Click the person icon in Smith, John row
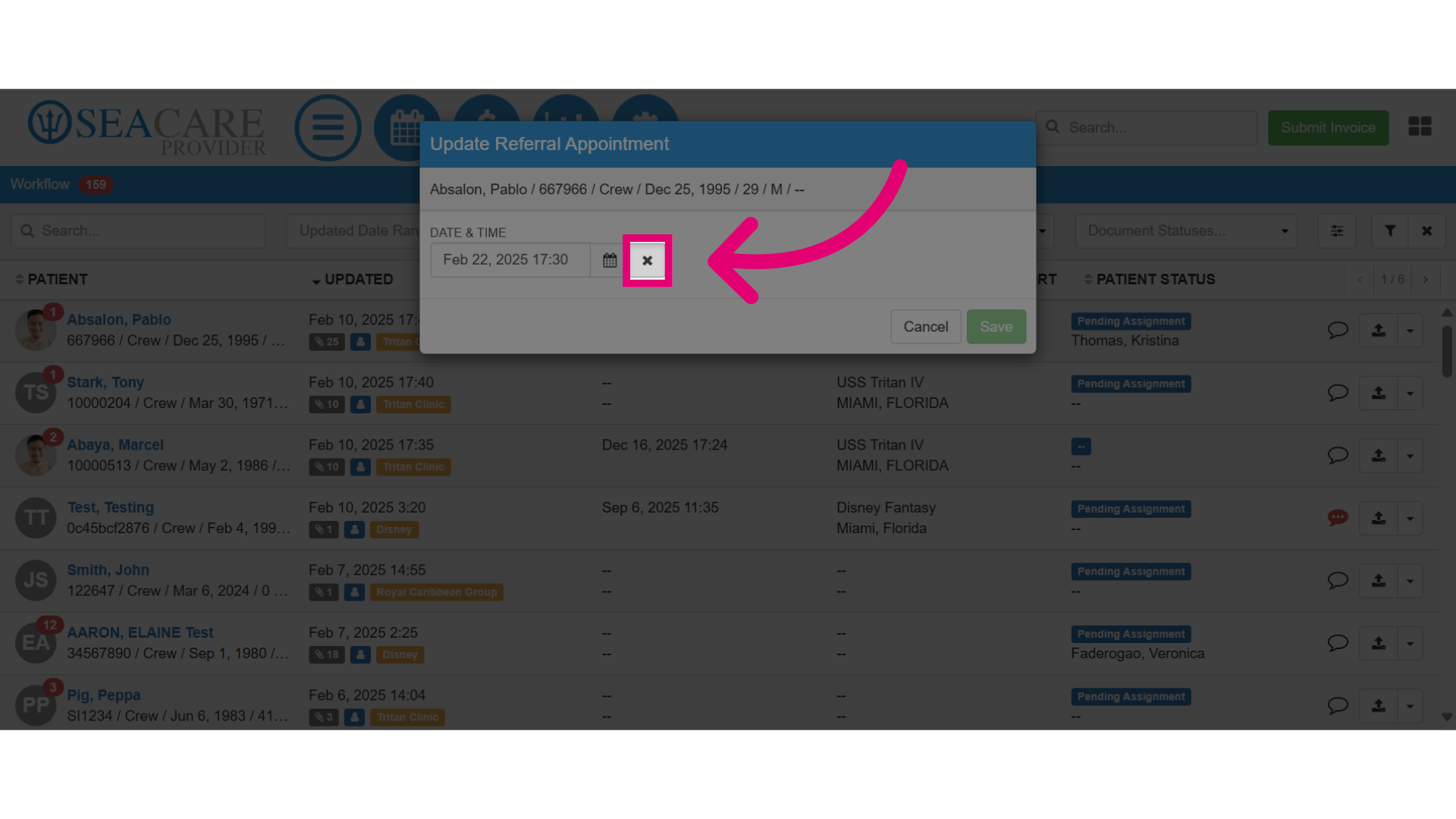The height and width of the screenshot is (819, 1456). coord(354,592)
